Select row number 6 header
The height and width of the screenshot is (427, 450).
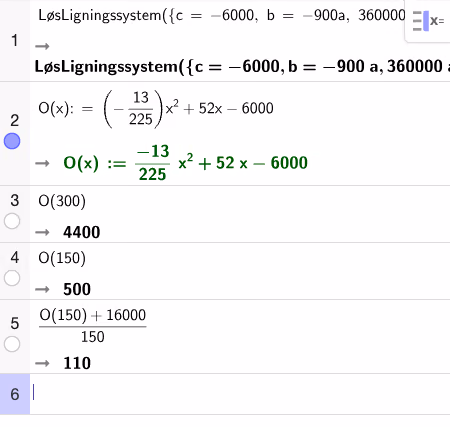click(14, 394)
